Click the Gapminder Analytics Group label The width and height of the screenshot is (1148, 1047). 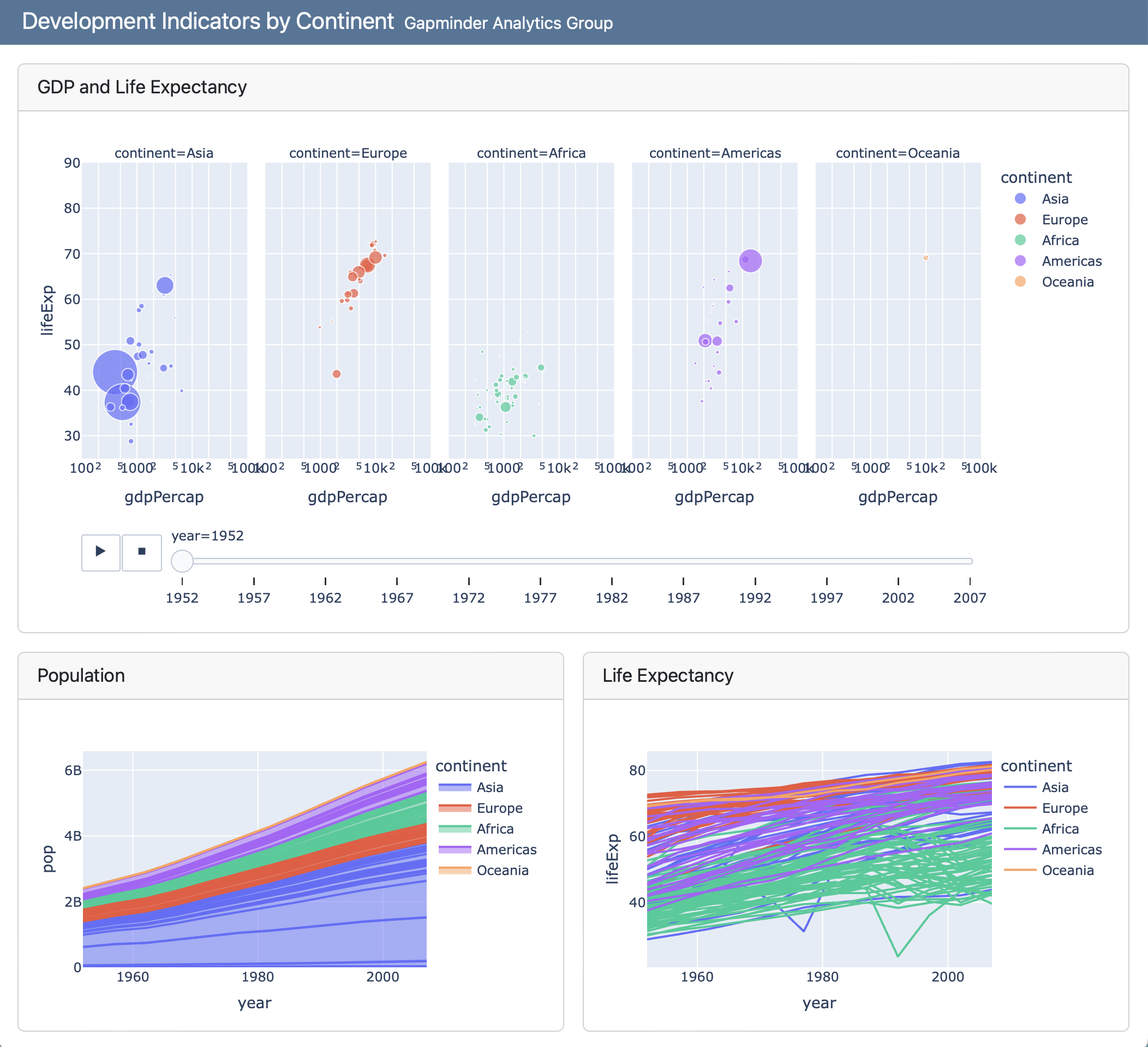[x=509, y=23]
